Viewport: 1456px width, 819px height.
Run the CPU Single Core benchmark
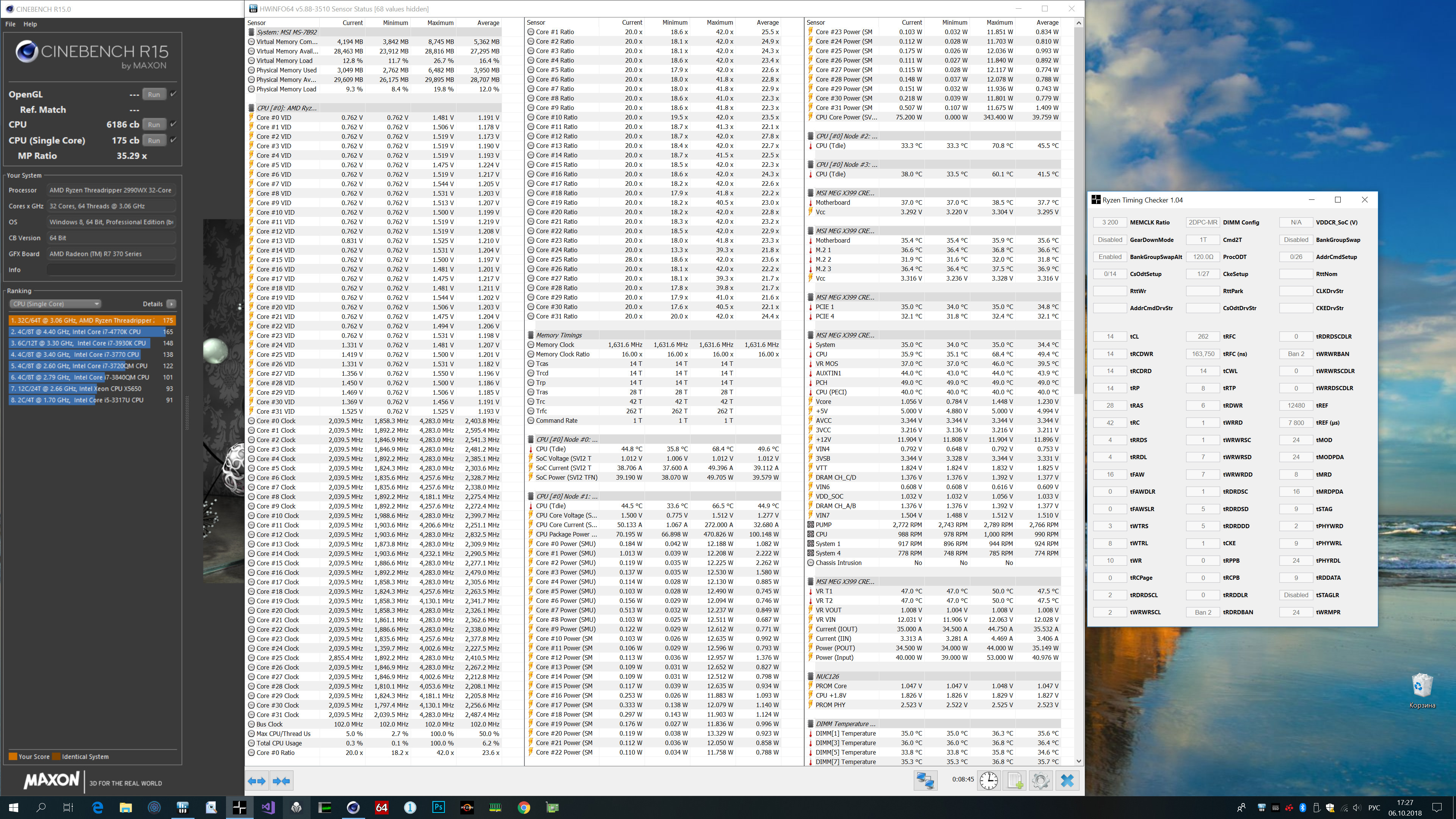click(x=154, y=140)
